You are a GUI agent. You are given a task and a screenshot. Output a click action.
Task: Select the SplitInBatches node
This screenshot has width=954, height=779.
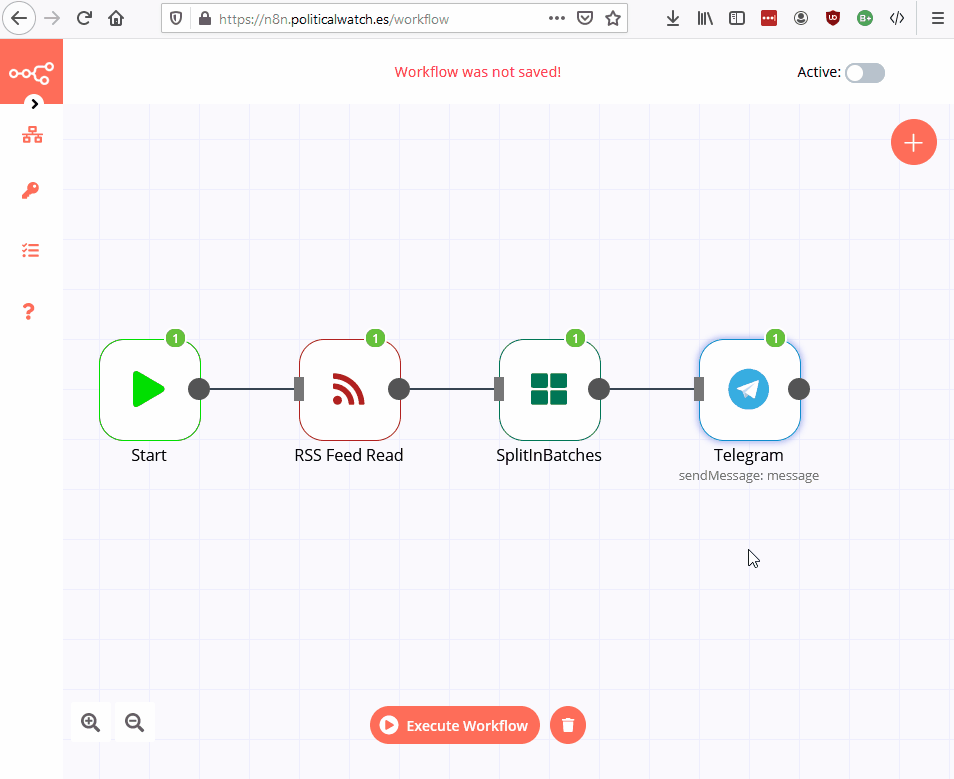click(x=549, y=390)
